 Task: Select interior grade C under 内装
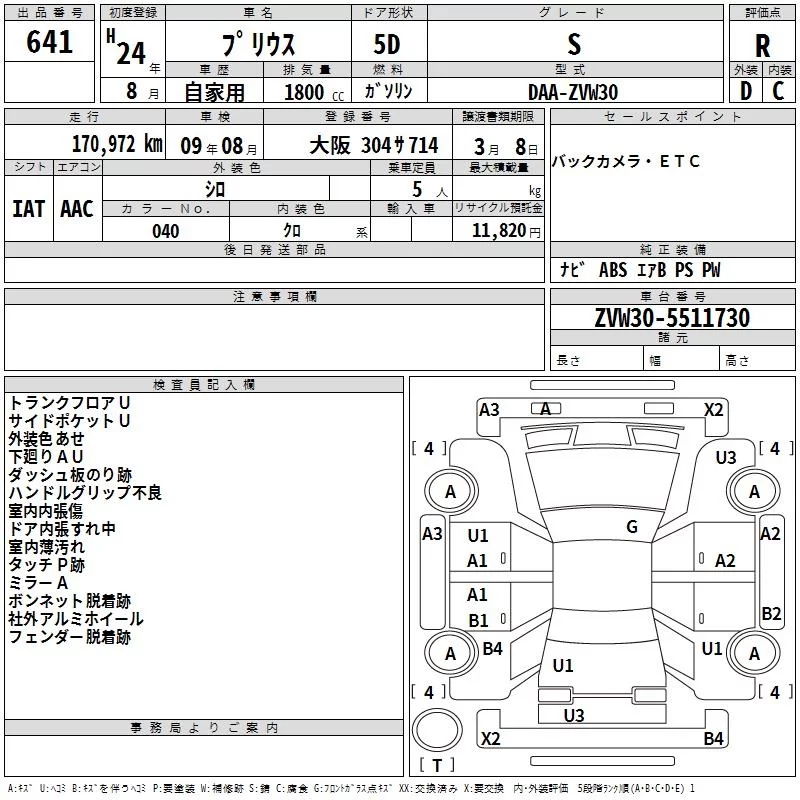tap(779, 91)
